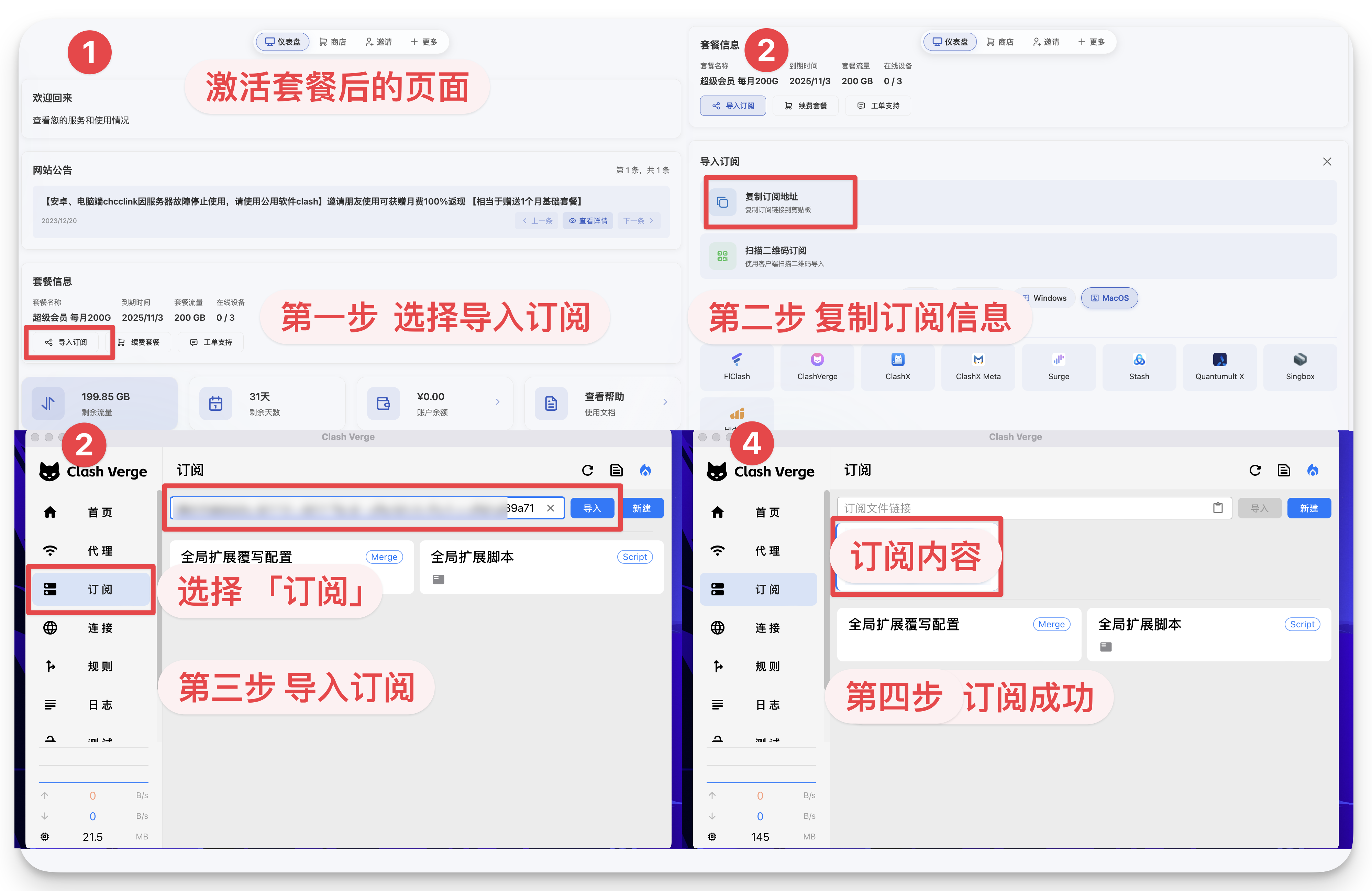Image resolution: width=1372 pixels, height=891 pixels.
Task: Open the flame icon in right Clash Verge
Action: tap(1313, 470)
